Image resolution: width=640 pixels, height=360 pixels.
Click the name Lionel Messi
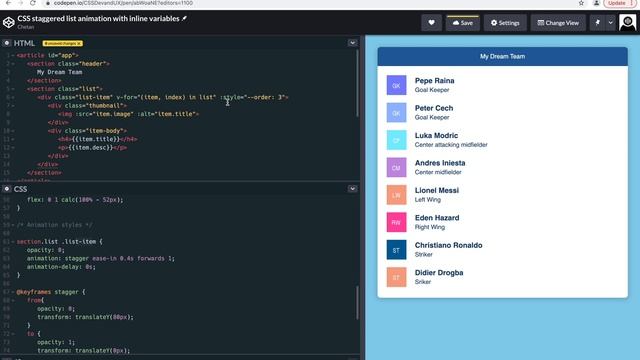[x=437, y=190]
